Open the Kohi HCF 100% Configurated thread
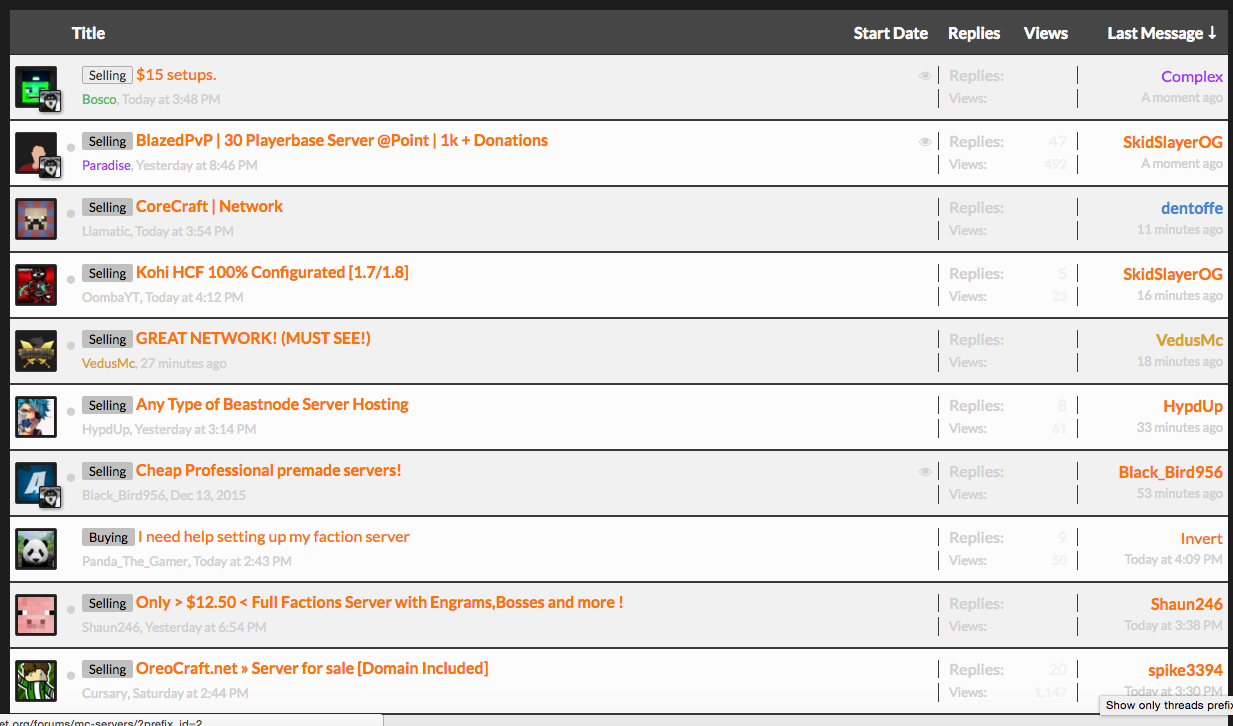The image size is (1233, 726). (x=272, y=272)
